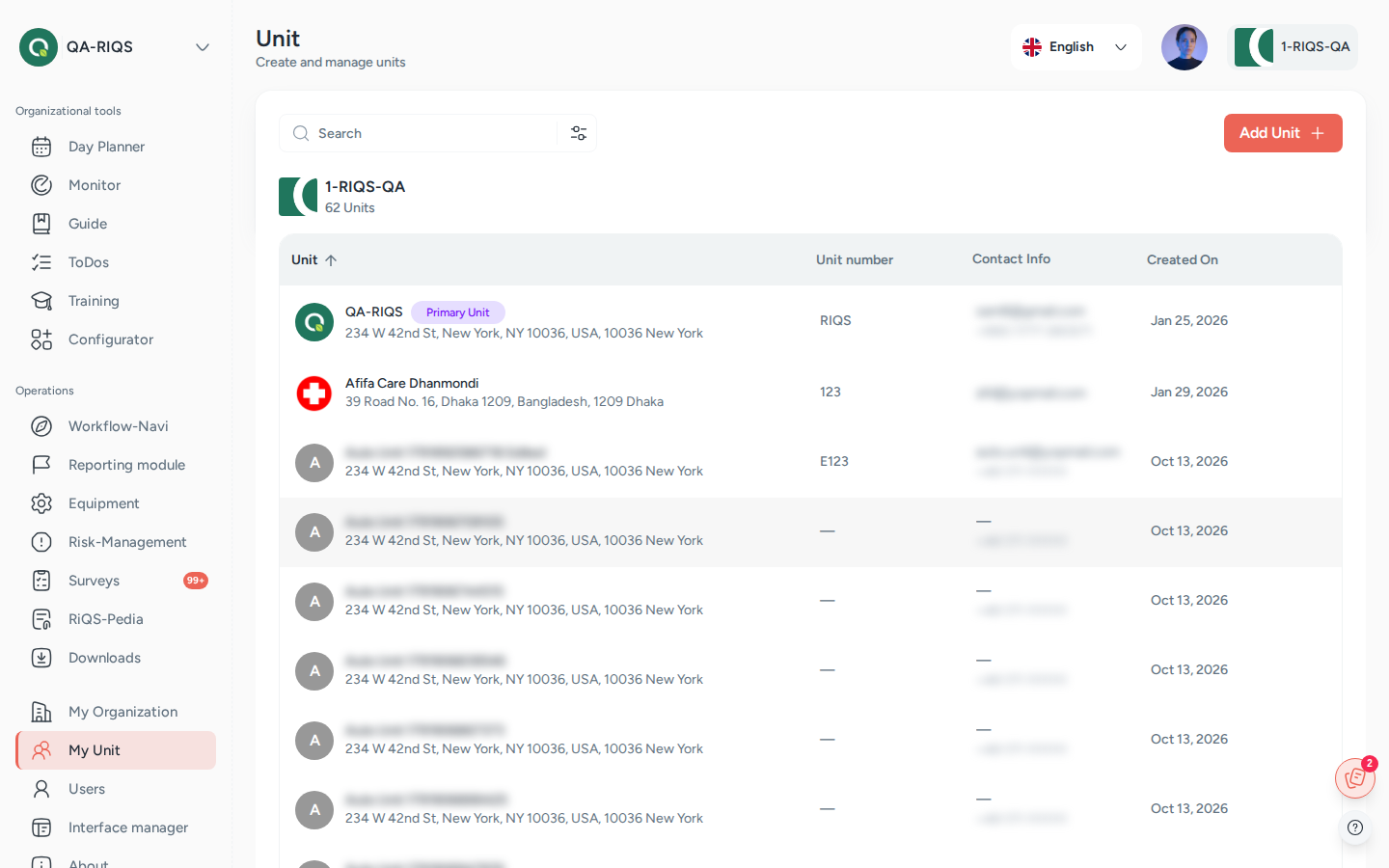Screen dimensions: 1389x868
Task: Click the E123 unit number cell
Action: tap(834, 461)
